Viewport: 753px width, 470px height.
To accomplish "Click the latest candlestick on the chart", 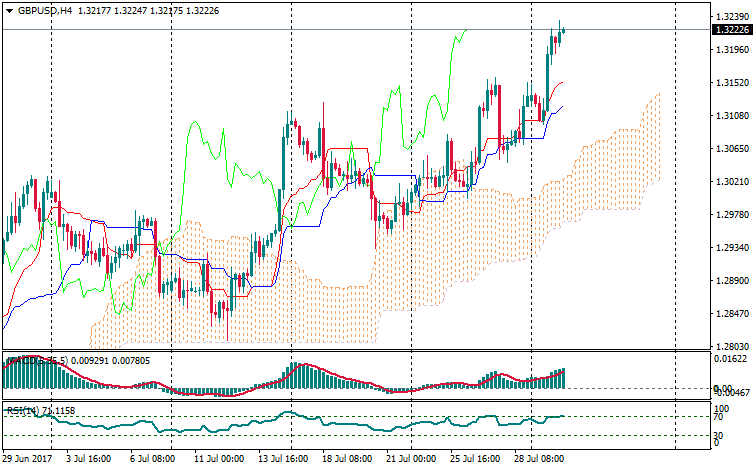I will coord(563,31).
